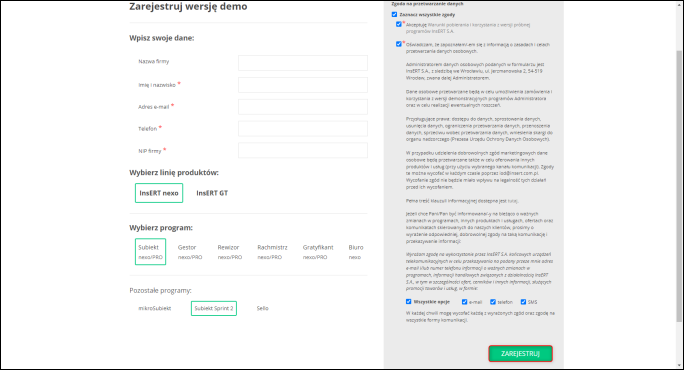Click the Nazwa firmy input field
This screenshot has width=684, height=370.
303,63
